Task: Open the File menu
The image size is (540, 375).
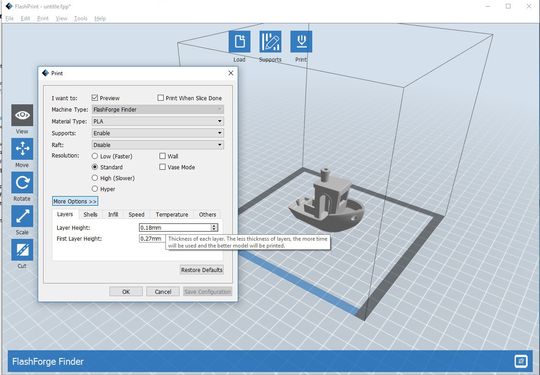Action: coord(10,18)
